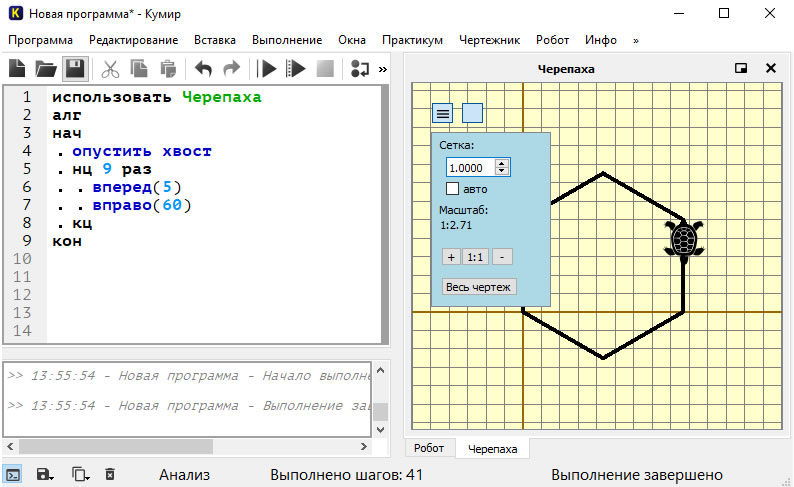Open an existing program file
The image size is (794, 487).
click(x=46, y=68)
